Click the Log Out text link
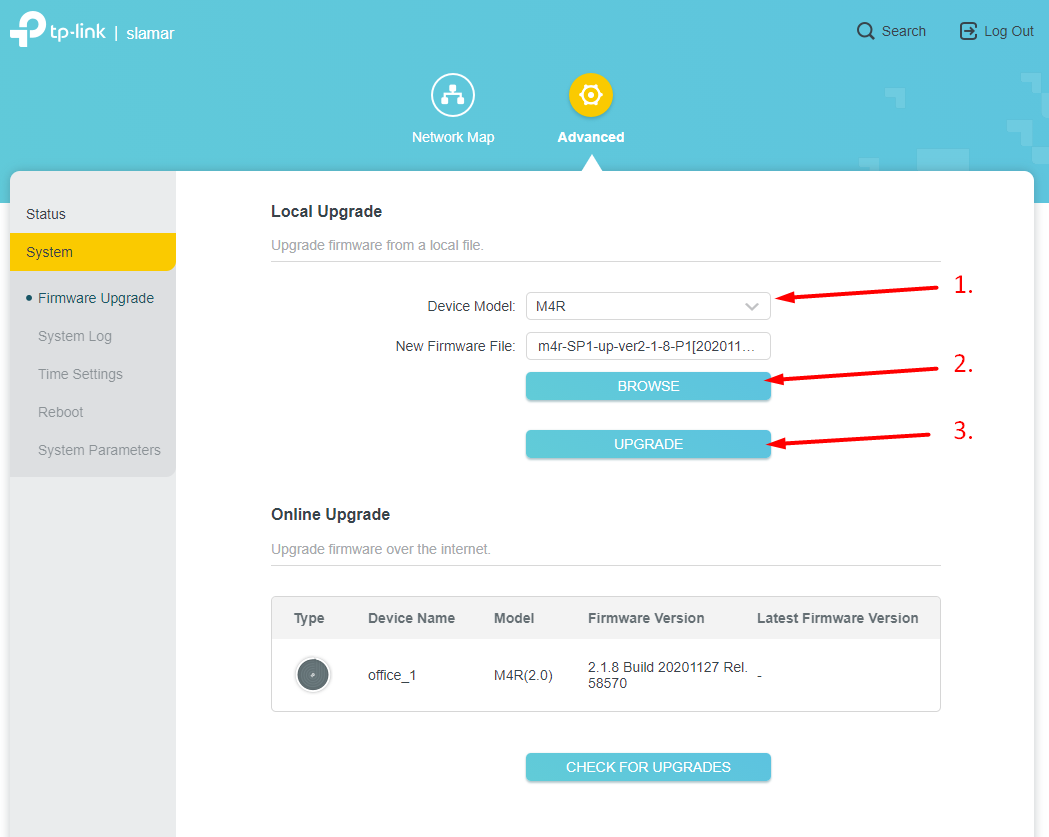 coord(1008,31)
